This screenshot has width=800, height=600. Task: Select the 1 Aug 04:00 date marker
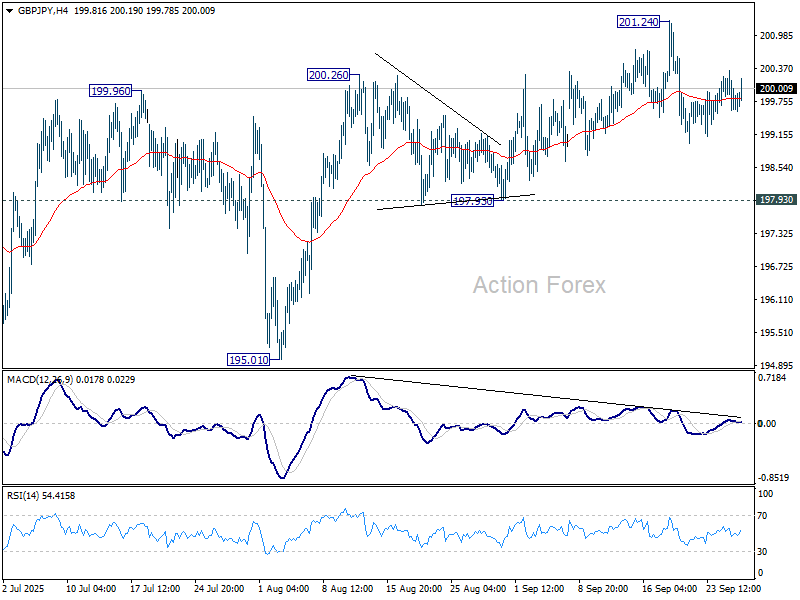tap(283, 589)
